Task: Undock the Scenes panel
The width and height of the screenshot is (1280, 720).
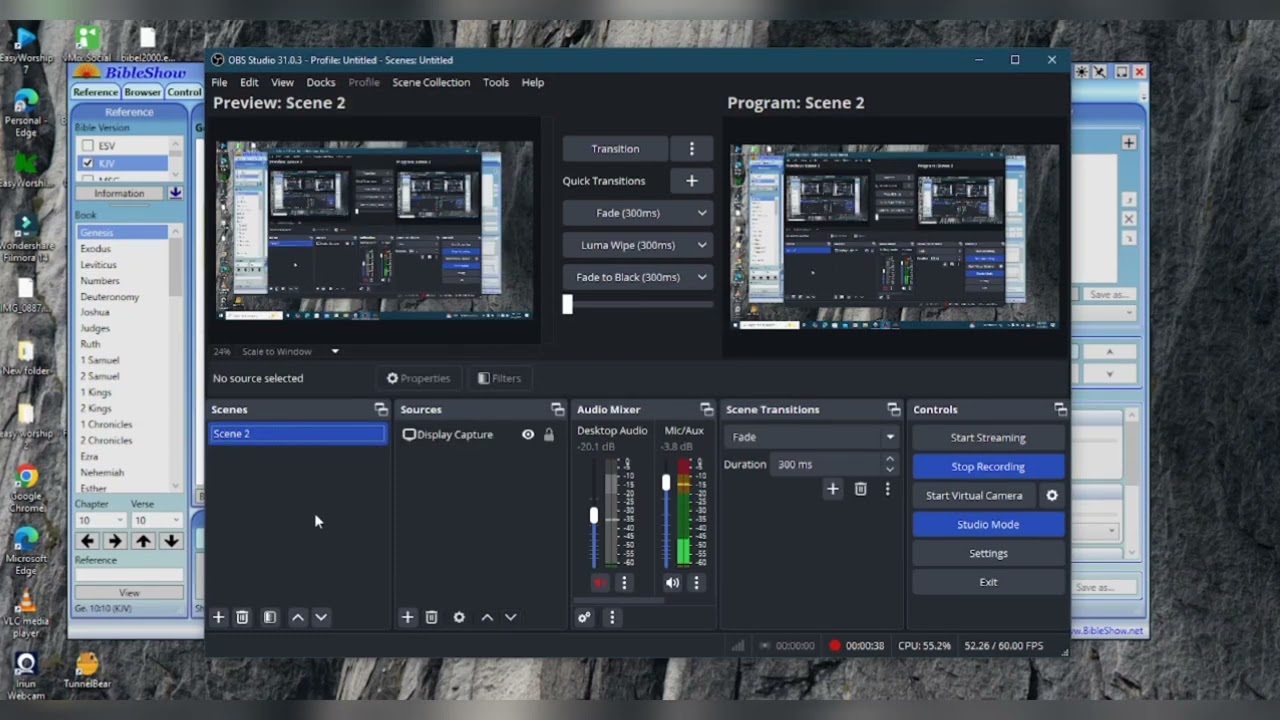Action: (x=381, y=409)
